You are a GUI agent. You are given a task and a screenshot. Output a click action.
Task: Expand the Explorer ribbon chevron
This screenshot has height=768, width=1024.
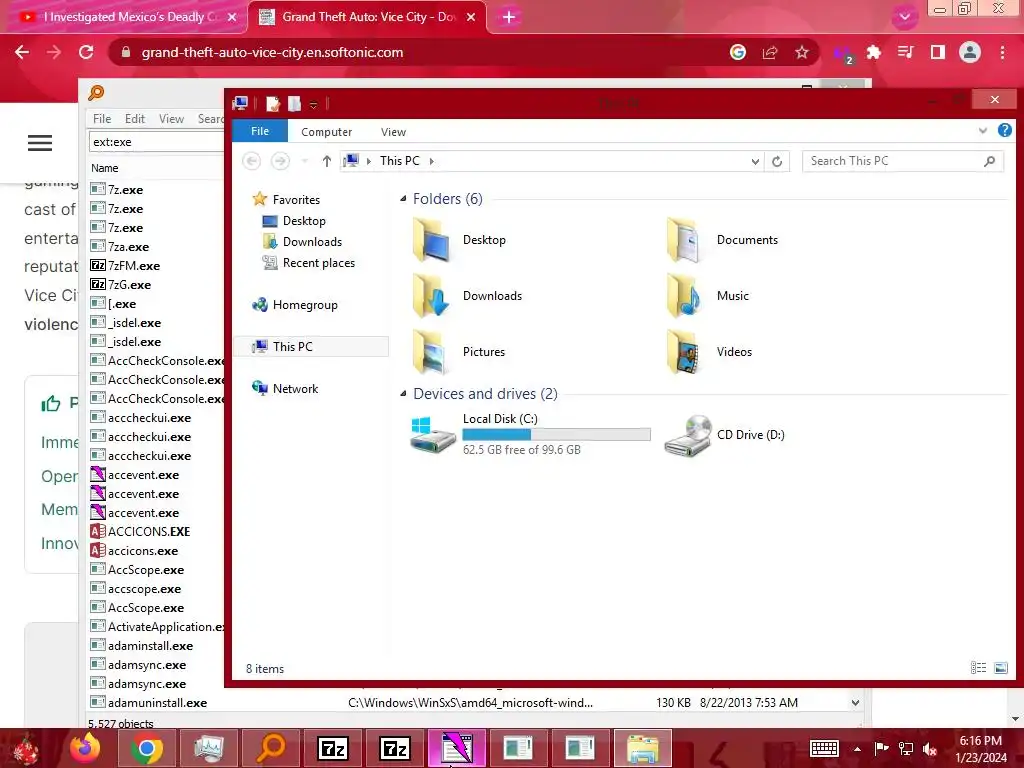click(x=983, y=131)
